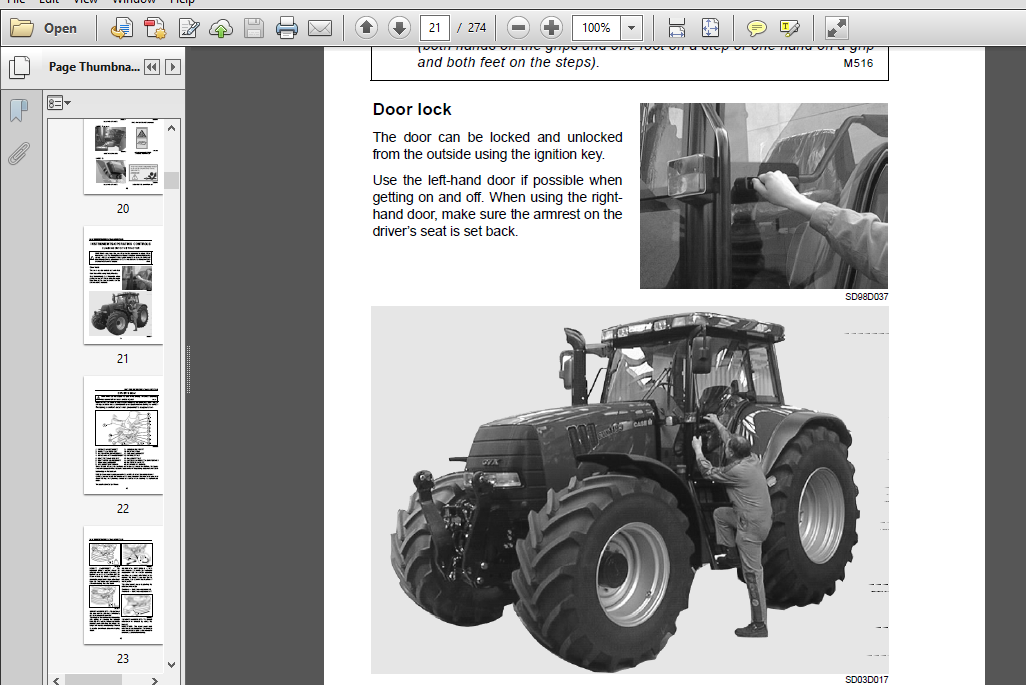The width and height of the screenshot is (1026, 685).
Task: Click the 274 total pages label
Action: coord(477,27)
